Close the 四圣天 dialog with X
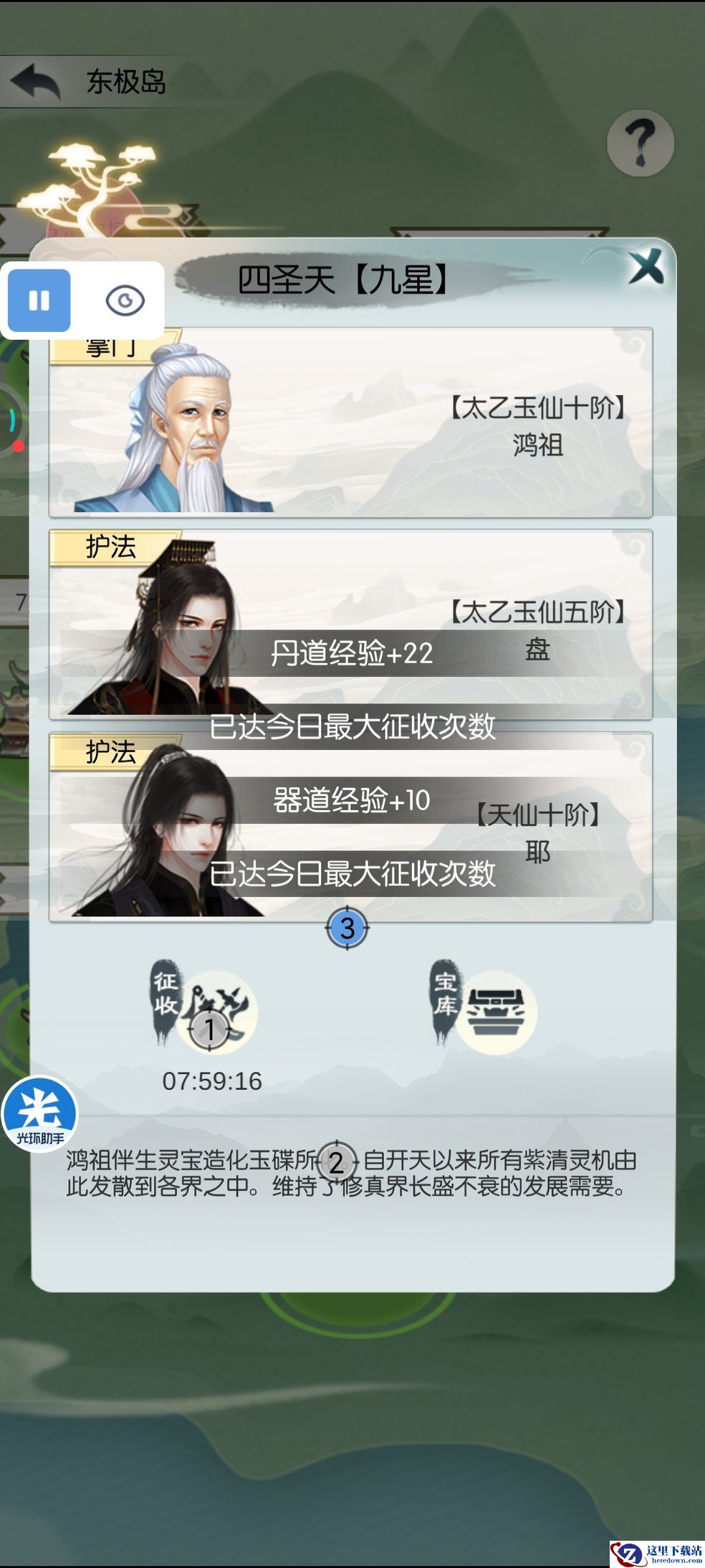Screen dimensions: 705x1568 pos(646,267)
